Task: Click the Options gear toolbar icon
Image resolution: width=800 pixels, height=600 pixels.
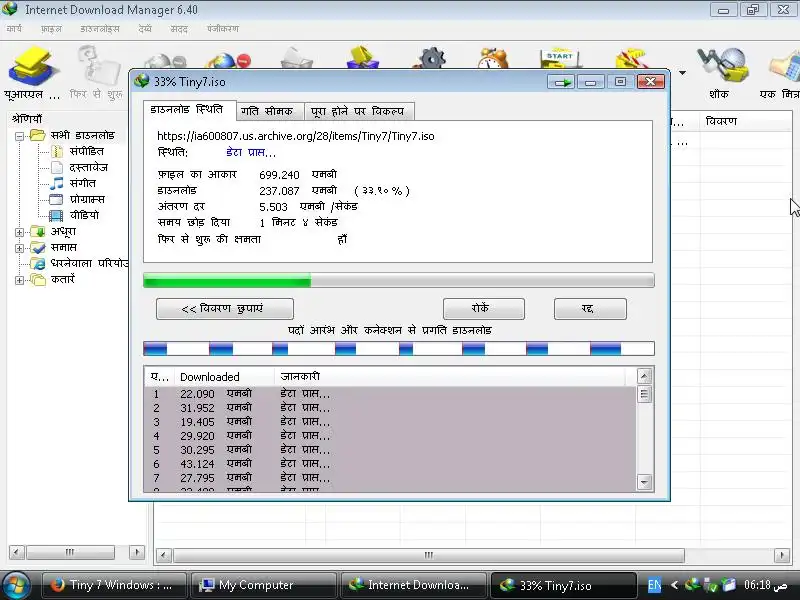Action: (x=432, y=58)
